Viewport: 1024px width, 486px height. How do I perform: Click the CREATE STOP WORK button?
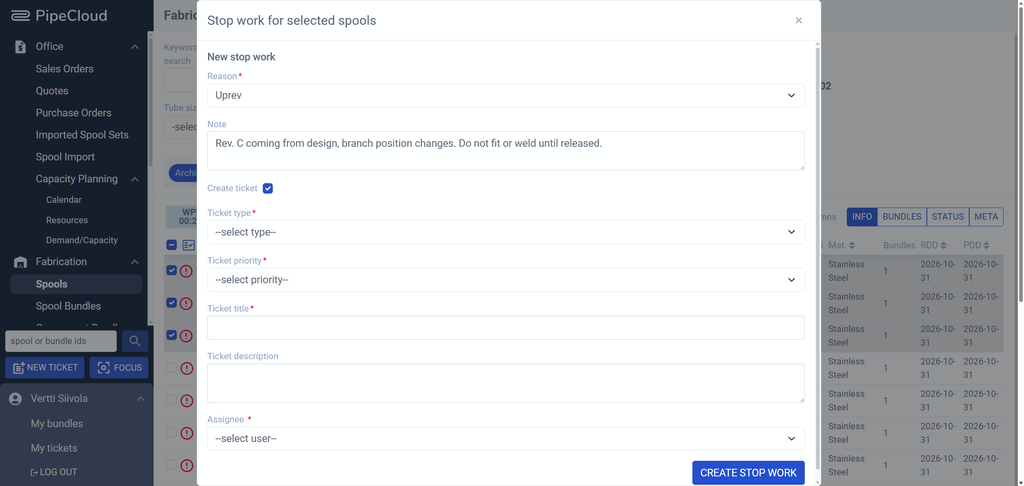pyautogui.click(x=748, y=473)
